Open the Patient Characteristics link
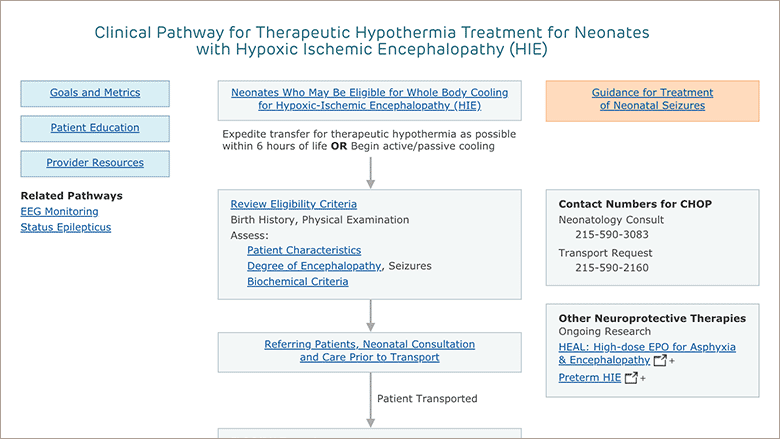780x439 pixels. [304, 250]
